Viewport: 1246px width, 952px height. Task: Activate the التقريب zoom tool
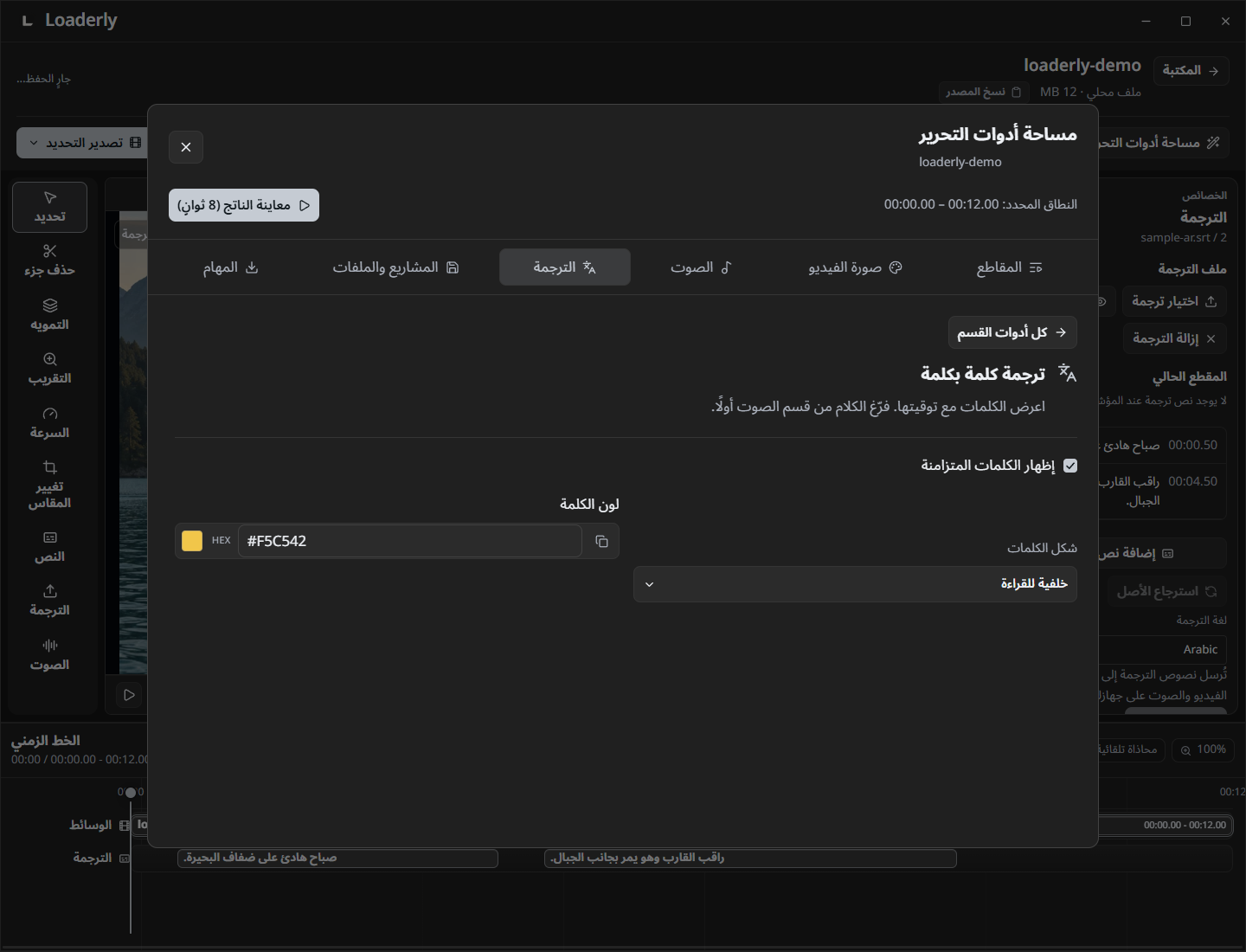pos(49,369)
